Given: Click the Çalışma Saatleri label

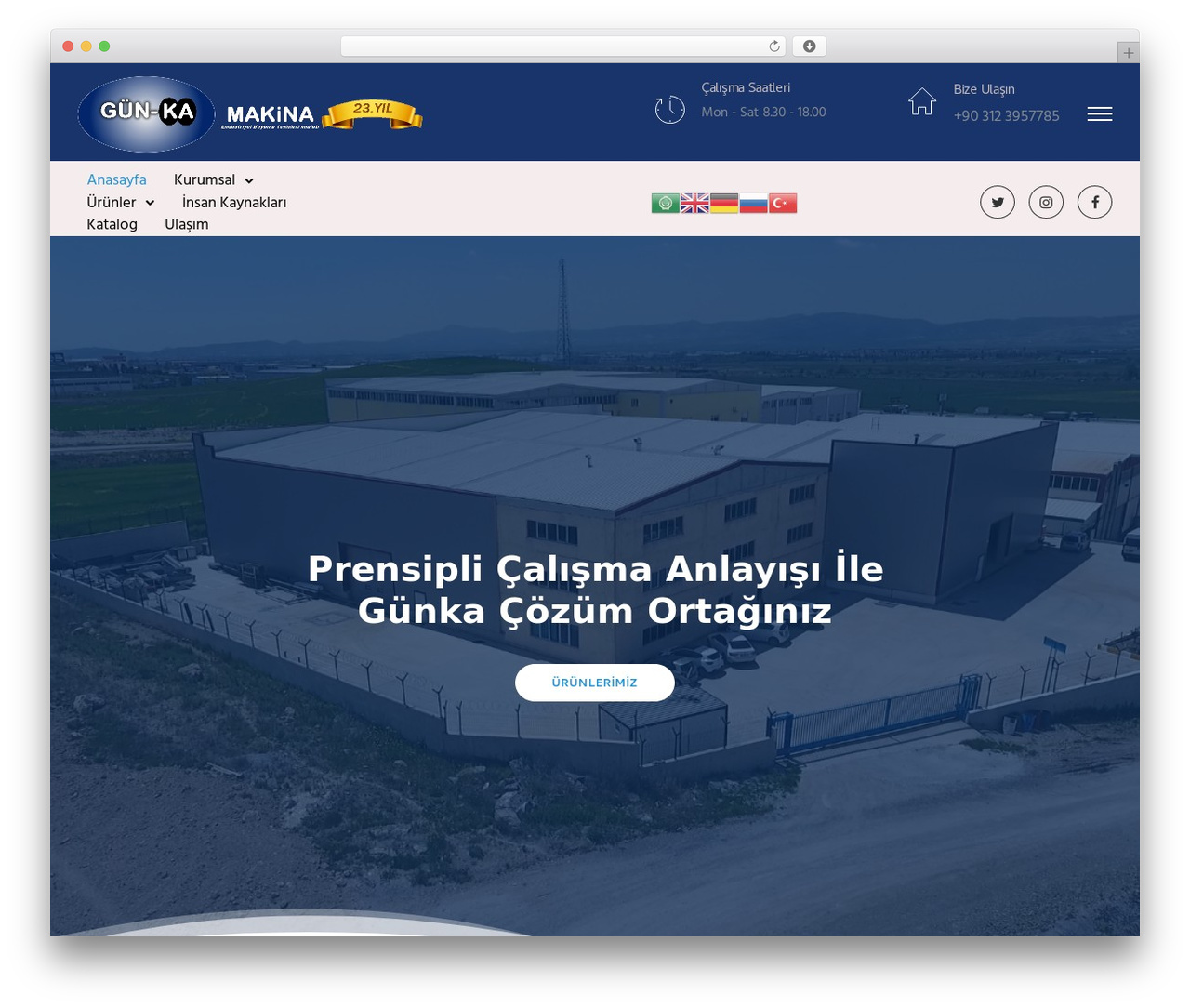Looking at the screenshot, I should click(x=746, y=87).
